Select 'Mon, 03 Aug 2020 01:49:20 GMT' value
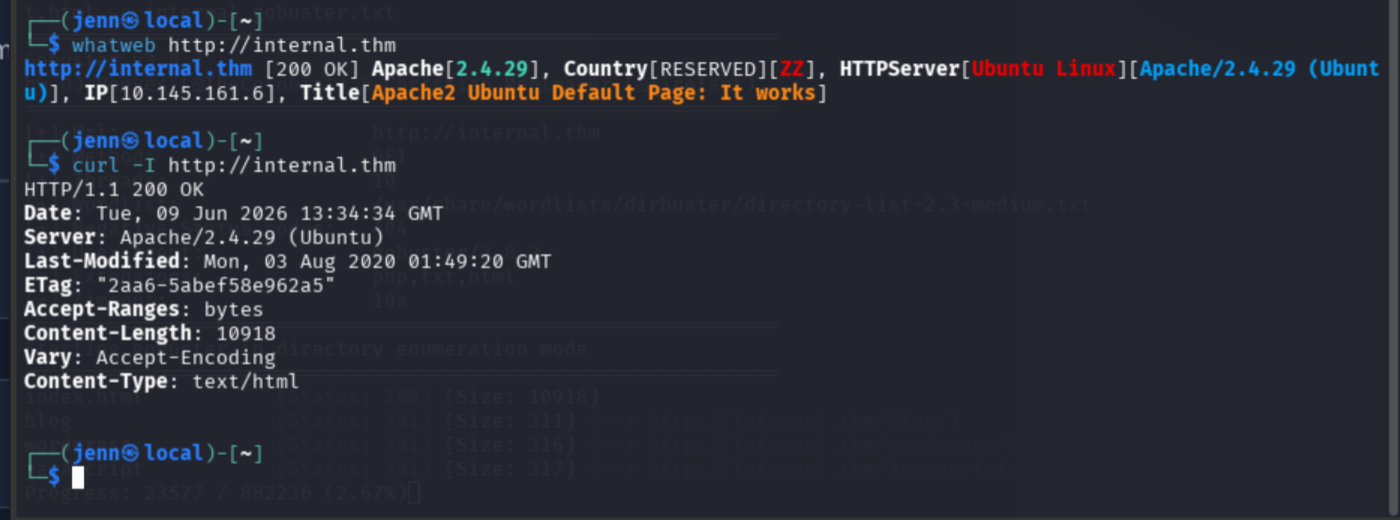Viewport: 1400px width, 520px height. coord(378,261)
